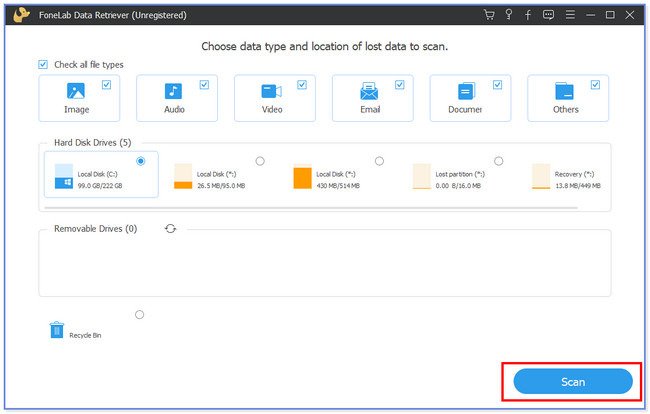The height and width of the screenshot is (414, 650).
Task: Open the Facebook share icon
Action: click(x=528, y=15)
